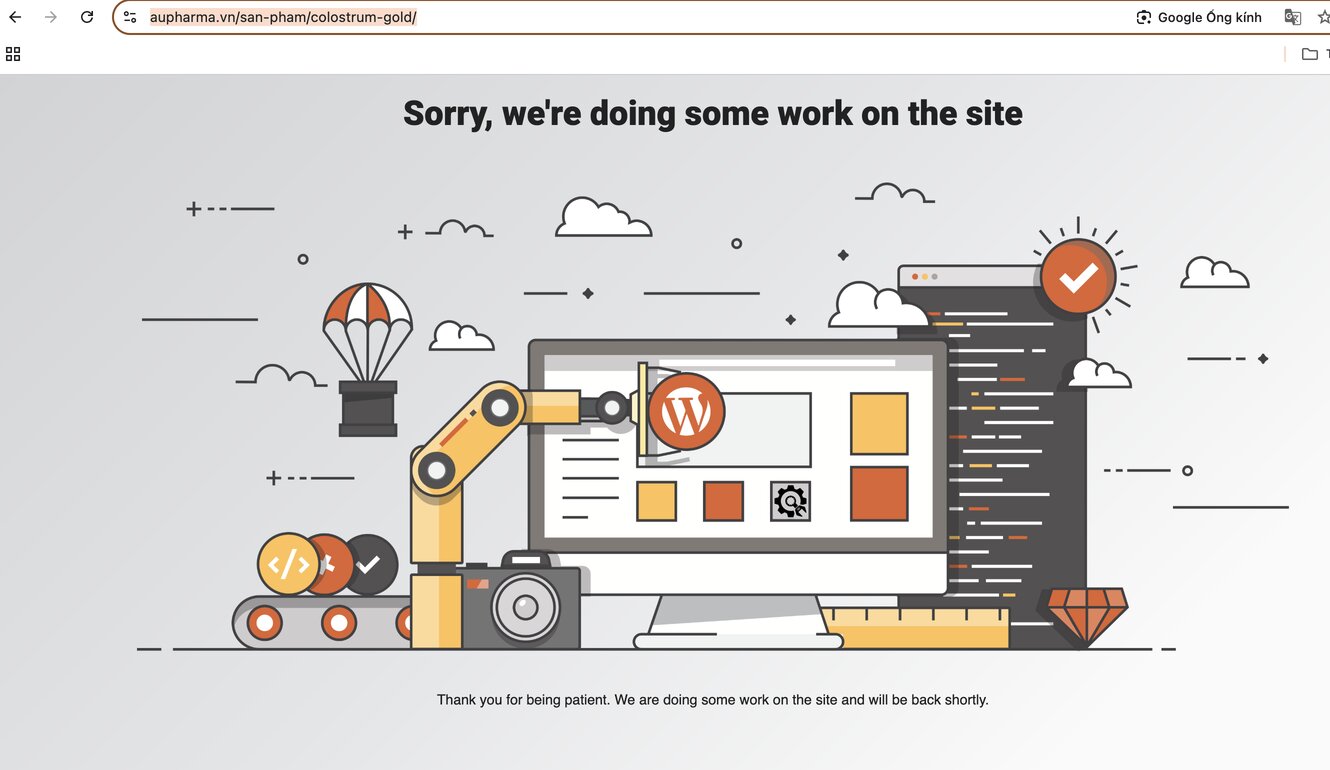Go back to the previous page

coord(15,17)
